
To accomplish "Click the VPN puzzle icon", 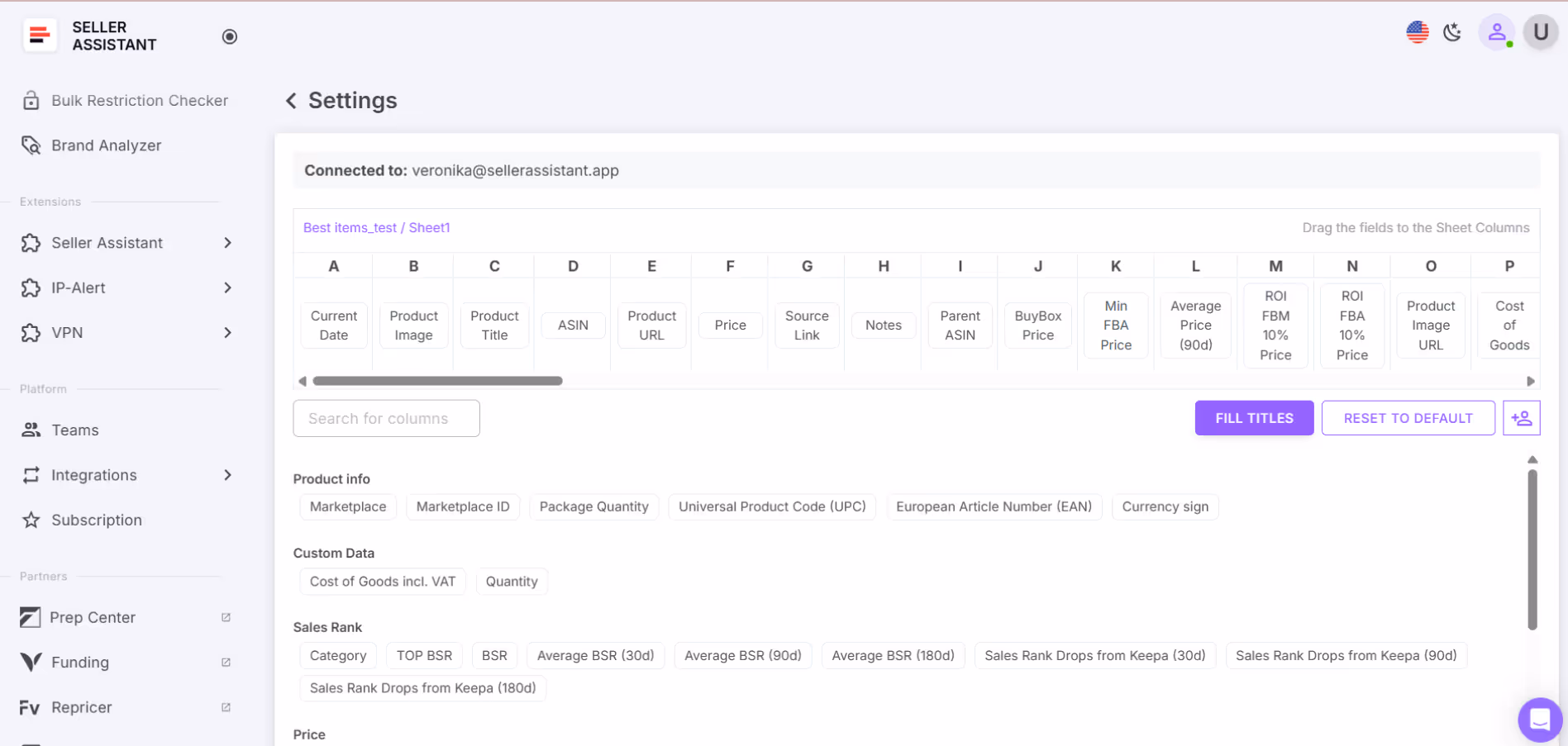I will point(31,333).
